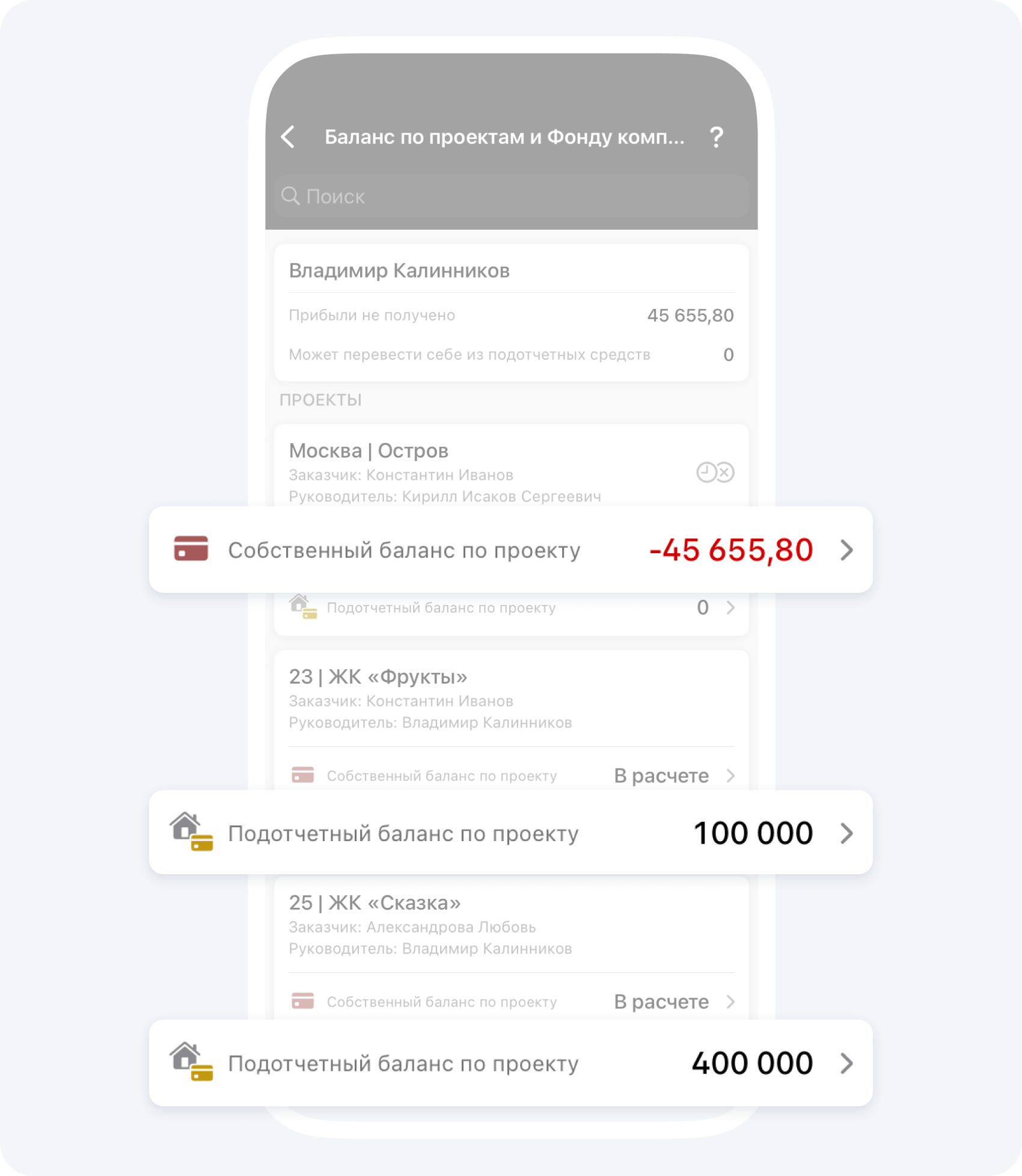Tap the back arrow in the header
This screenshot has height=1176, width=1022.
[x=288, y=137]
